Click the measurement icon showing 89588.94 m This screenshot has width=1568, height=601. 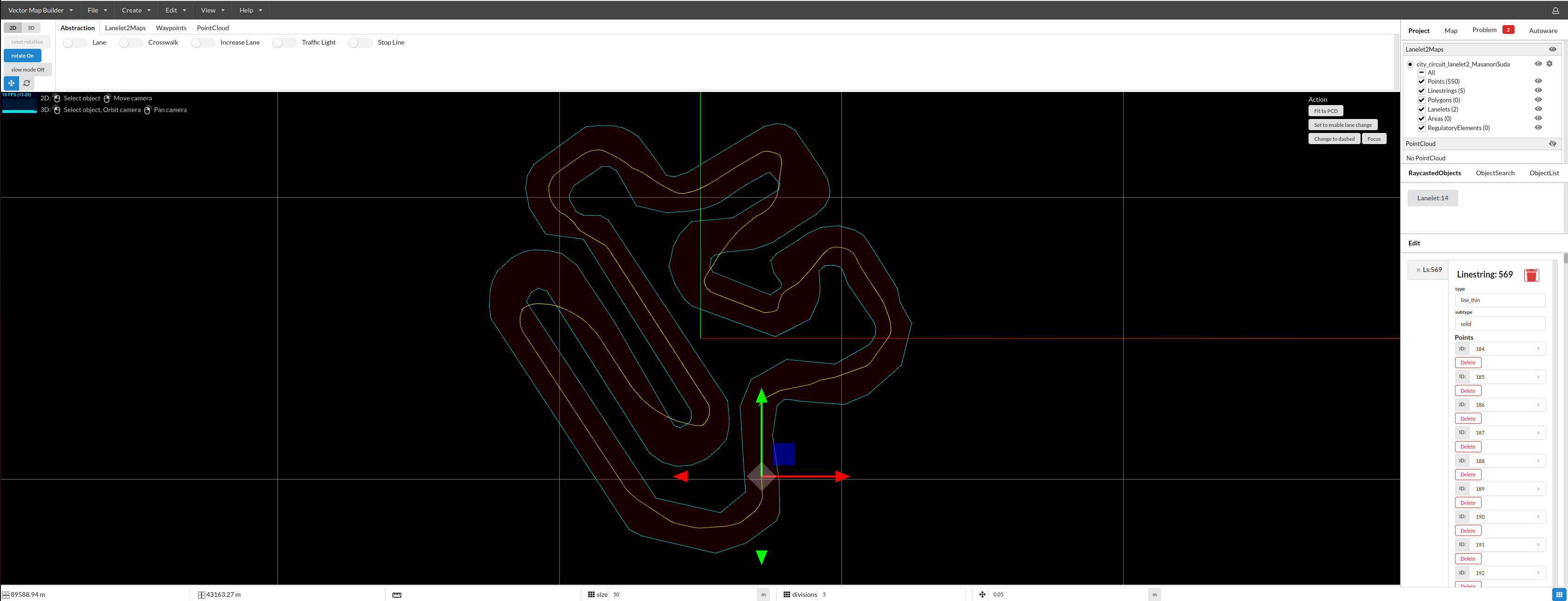click(6, 594)
